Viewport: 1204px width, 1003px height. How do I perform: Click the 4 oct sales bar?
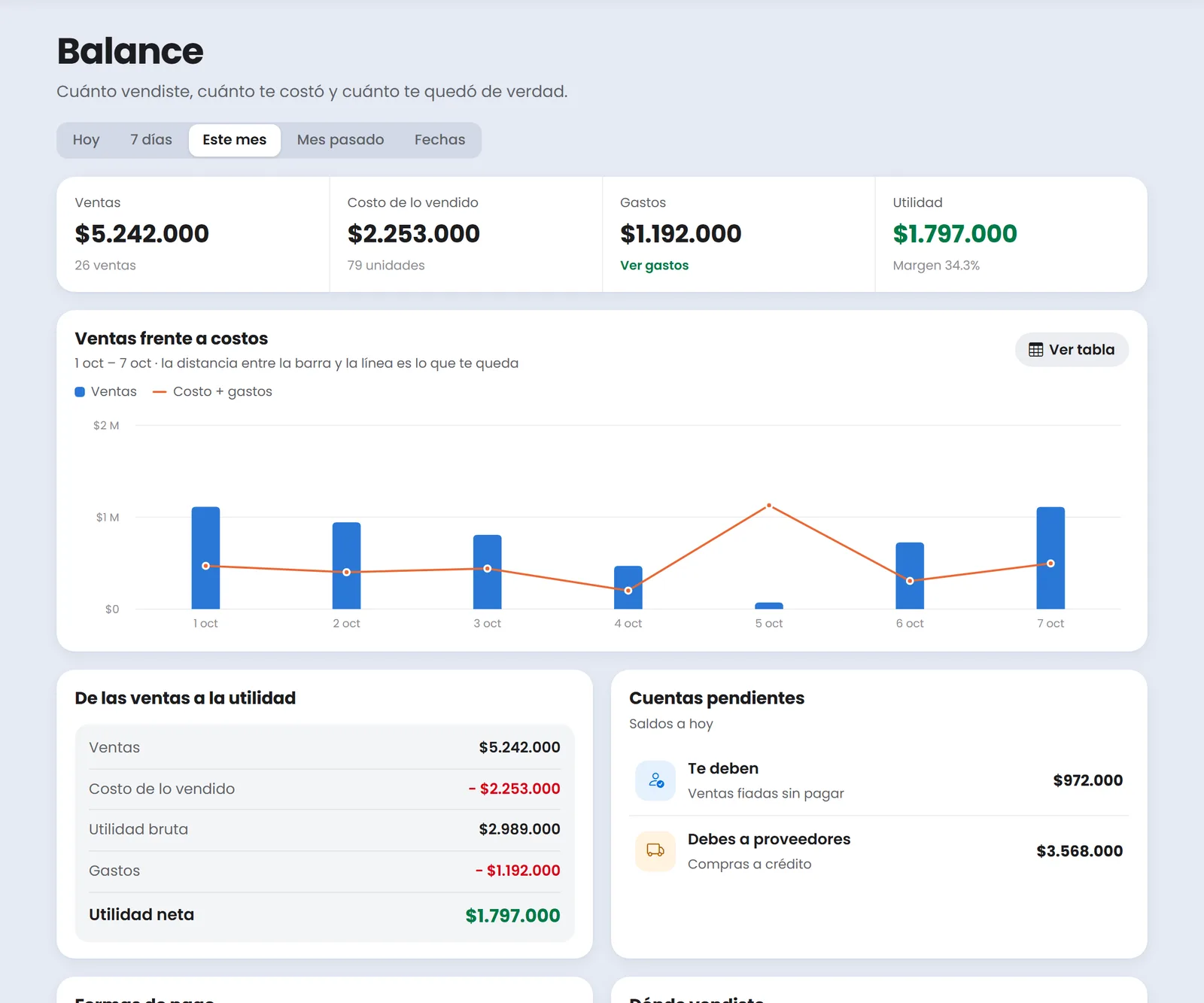tap(628, 587)
